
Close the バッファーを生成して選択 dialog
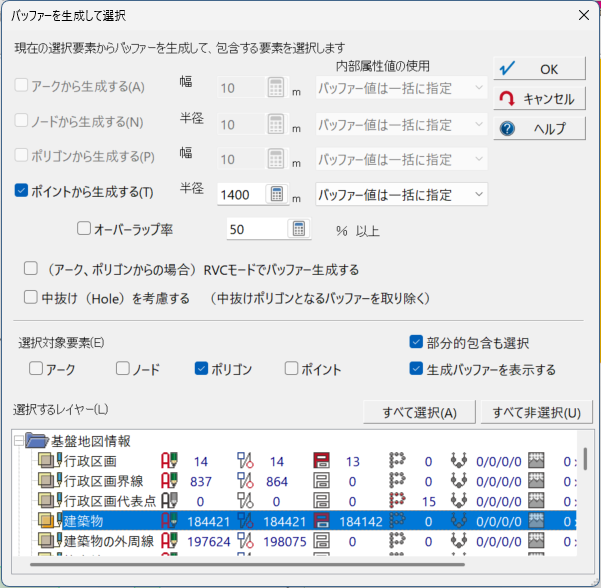(x=584, y=15)
